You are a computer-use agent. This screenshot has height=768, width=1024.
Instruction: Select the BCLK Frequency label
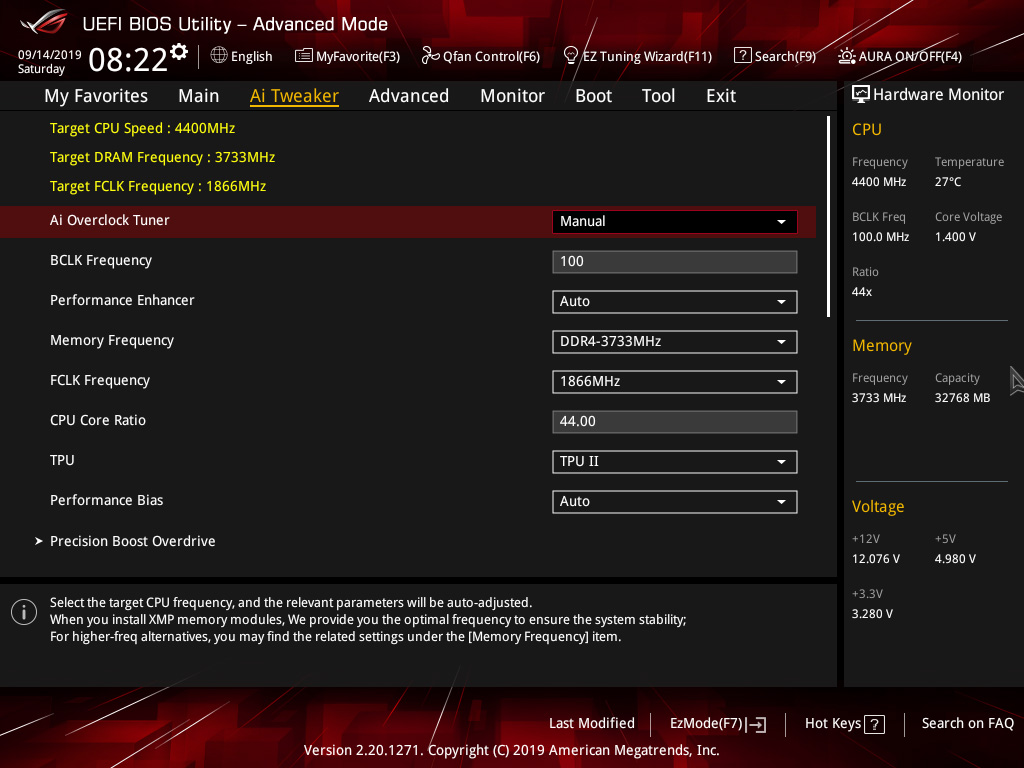[x=101, y=261]
